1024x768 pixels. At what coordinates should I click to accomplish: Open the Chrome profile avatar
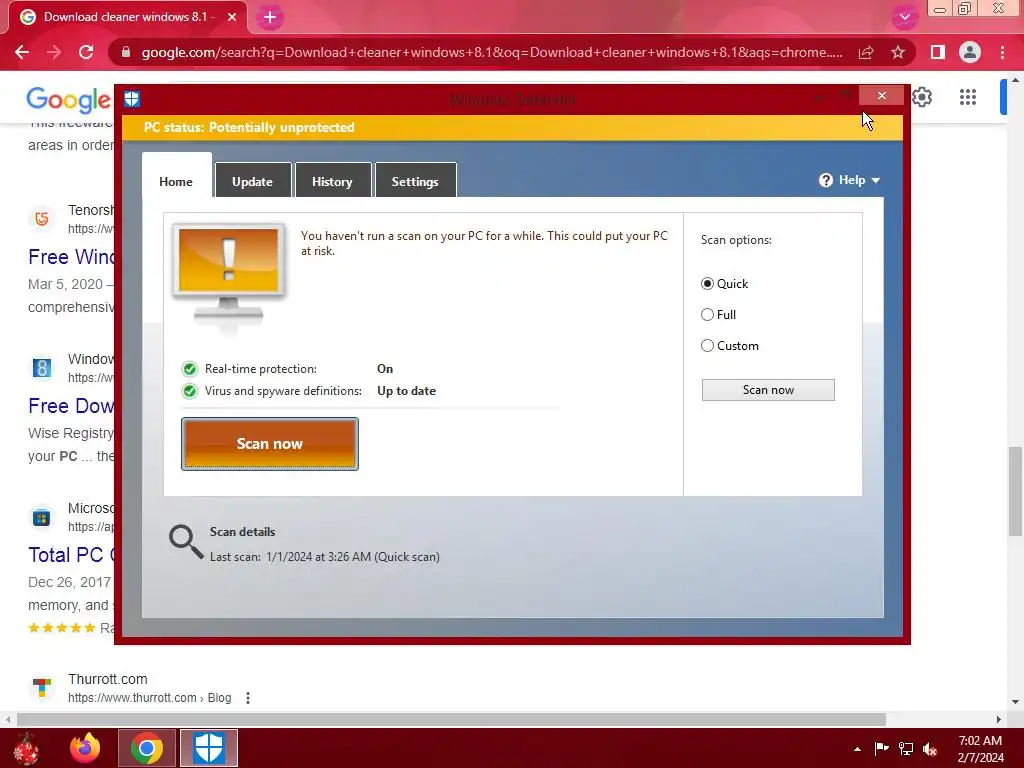coord(970,52)
